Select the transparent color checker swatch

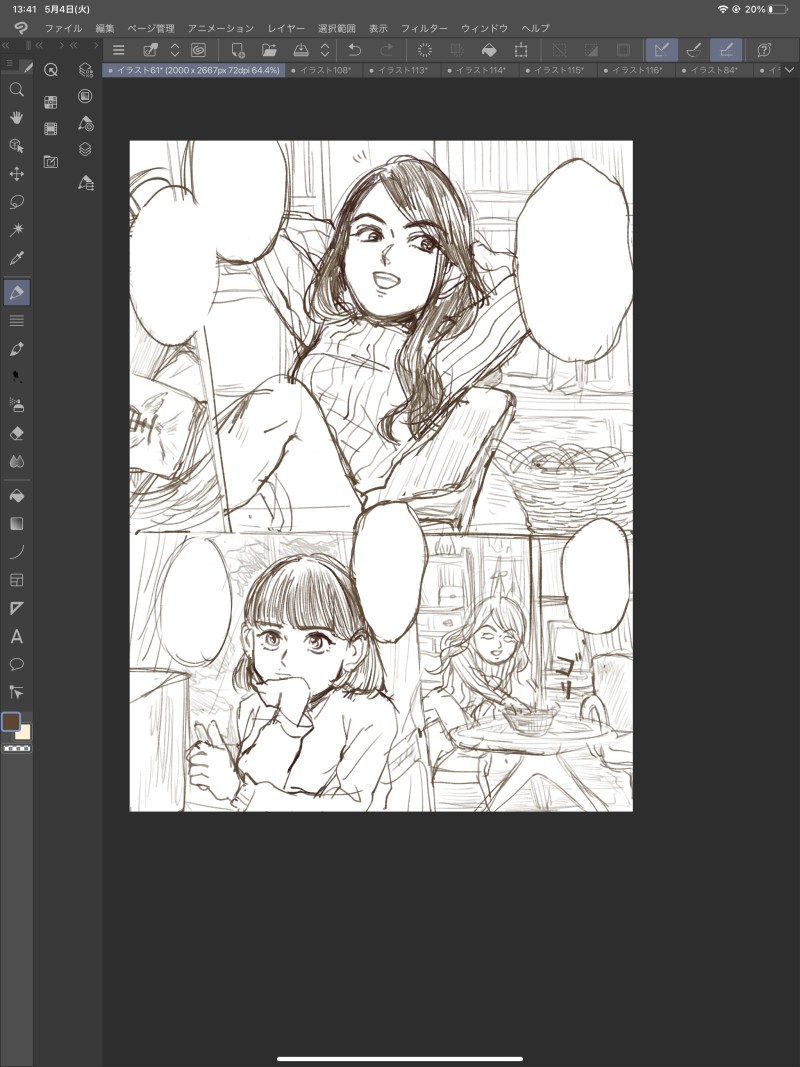[17, 748]
